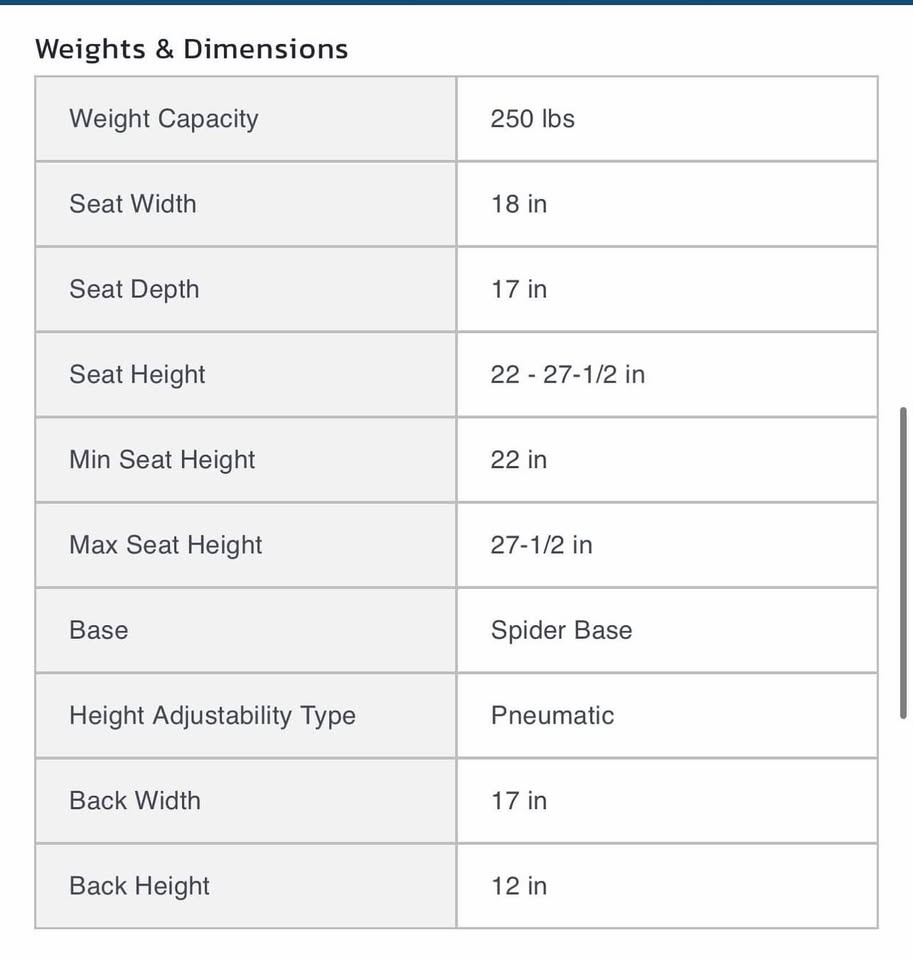Screen dimensions: 913x960
Task: Click the Spider Base value
Action: point(562,631)
